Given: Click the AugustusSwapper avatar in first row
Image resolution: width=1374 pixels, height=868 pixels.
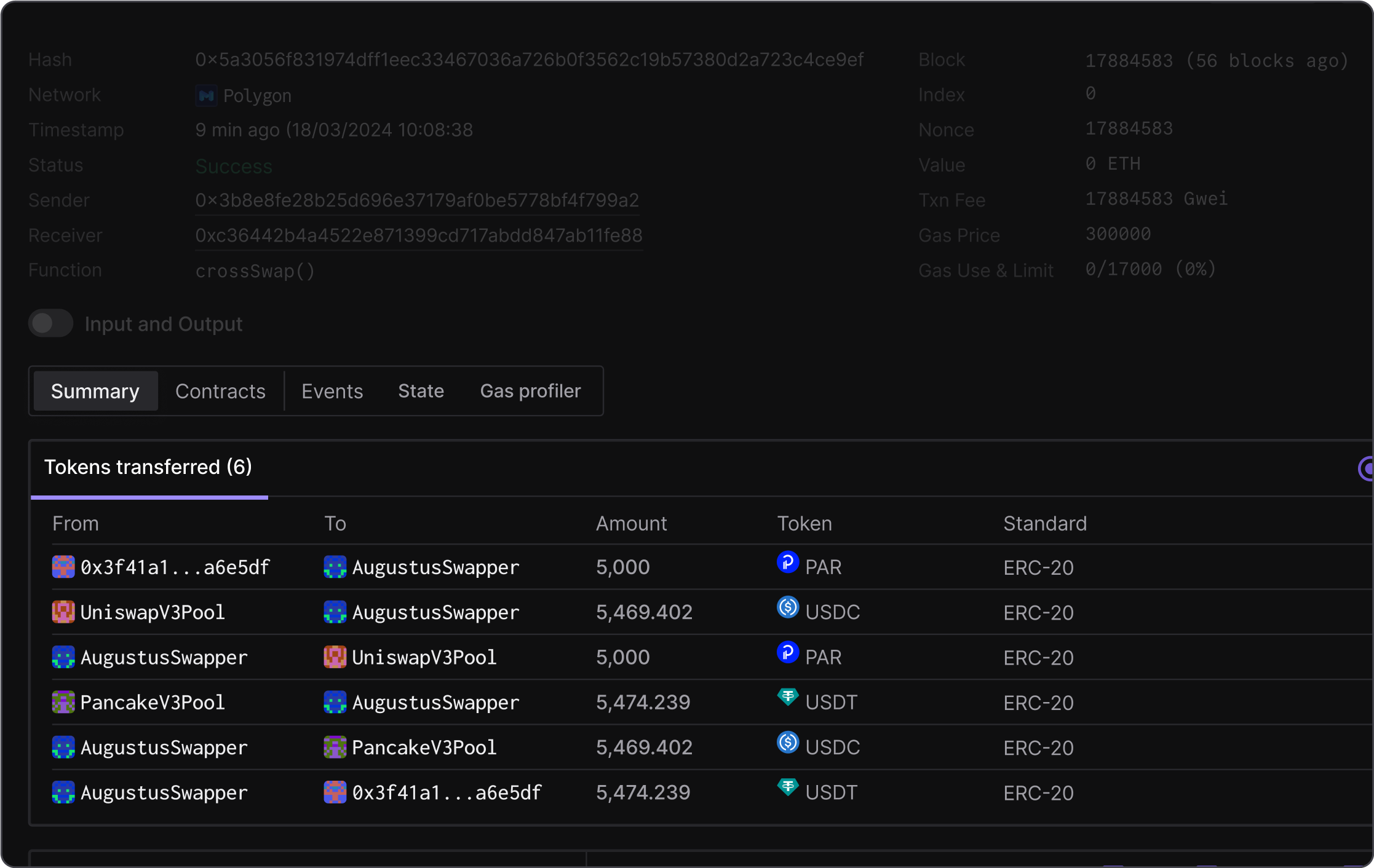Looking at the screenshot, I should click(335, 567).
